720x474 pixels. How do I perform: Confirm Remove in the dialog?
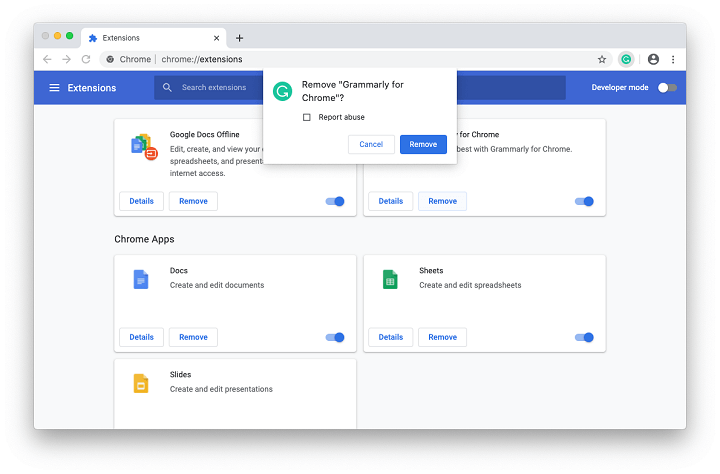click(423, 144)
